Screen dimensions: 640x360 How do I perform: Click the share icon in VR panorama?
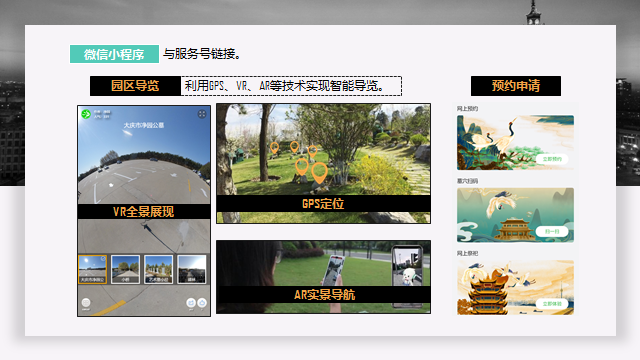point(191,302)
